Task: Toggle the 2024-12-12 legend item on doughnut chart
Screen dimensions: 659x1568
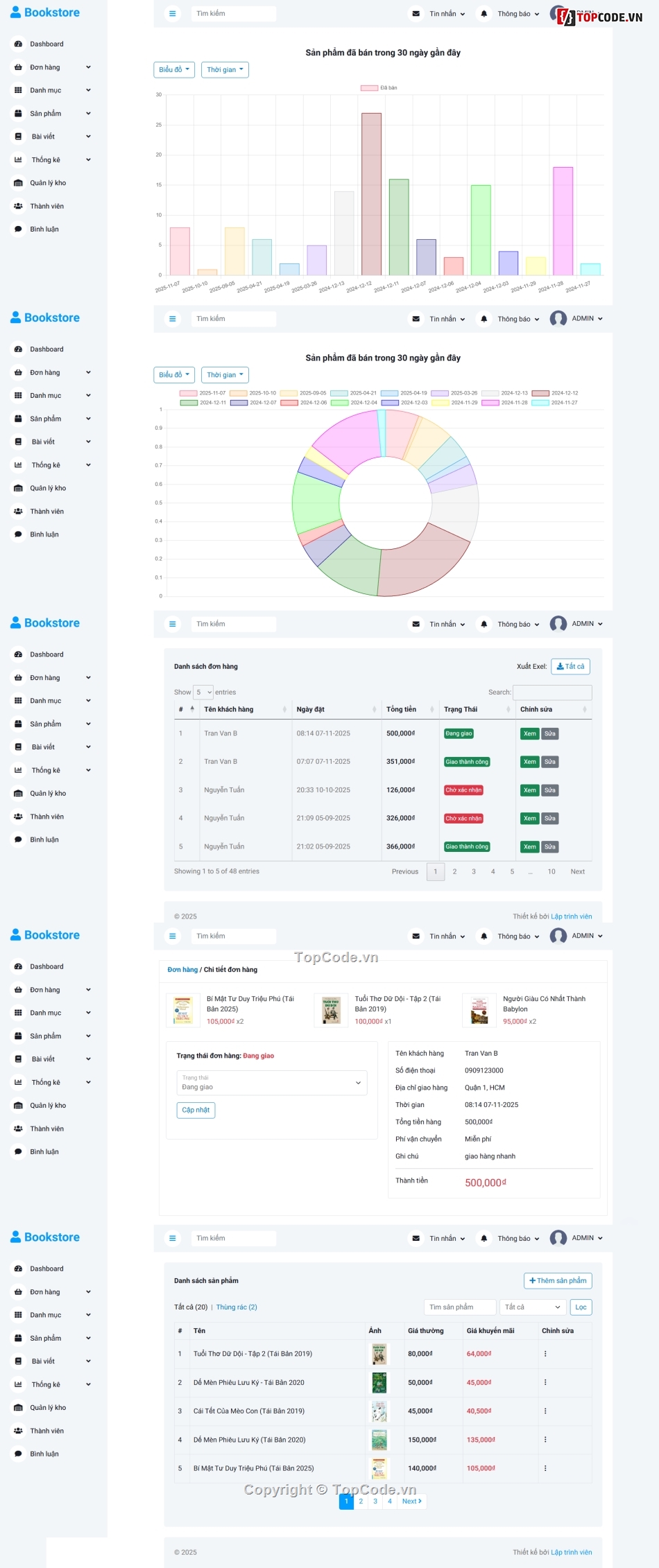Action: pos(540,393)
